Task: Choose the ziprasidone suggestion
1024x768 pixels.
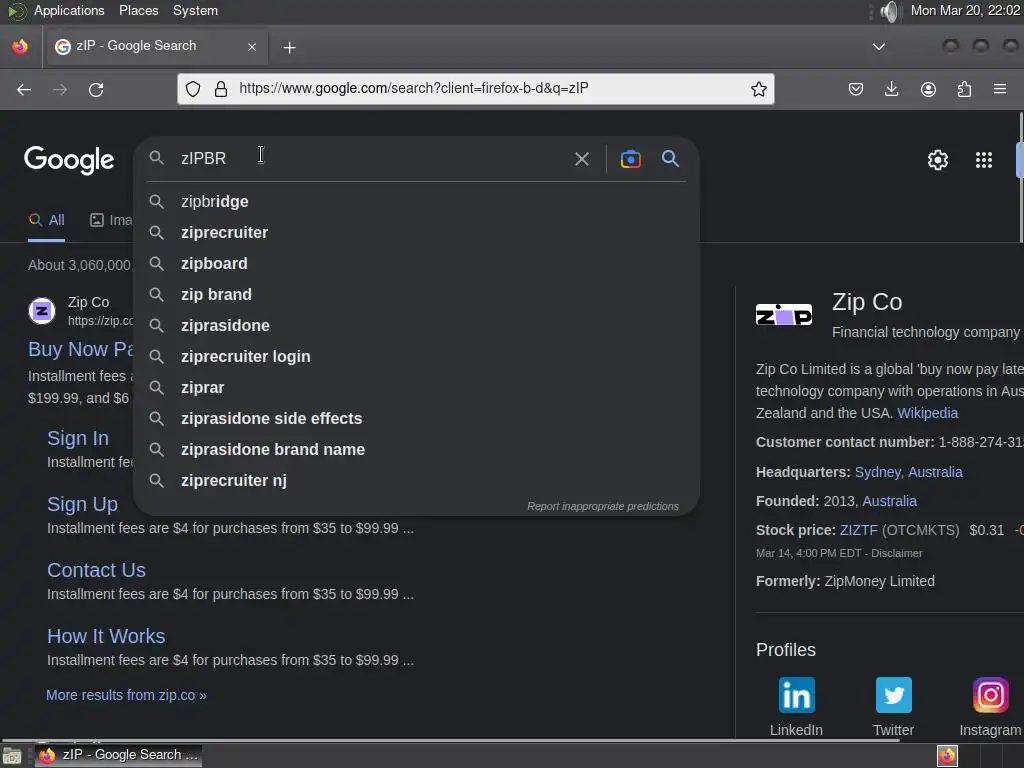Action: tap(416, 325)
